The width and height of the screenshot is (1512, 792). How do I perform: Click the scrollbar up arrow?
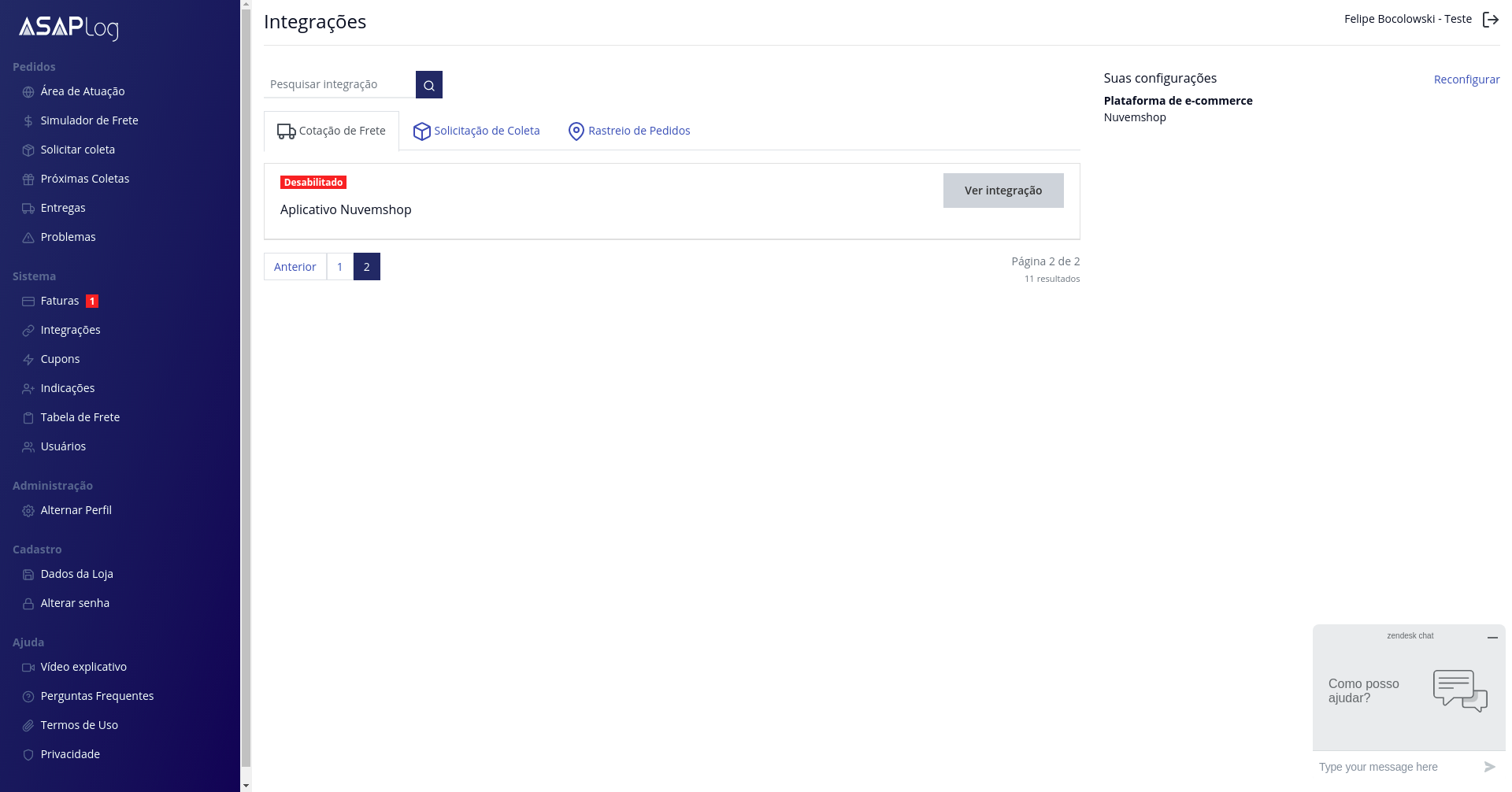pyautogui.click(x=246, y=4)
